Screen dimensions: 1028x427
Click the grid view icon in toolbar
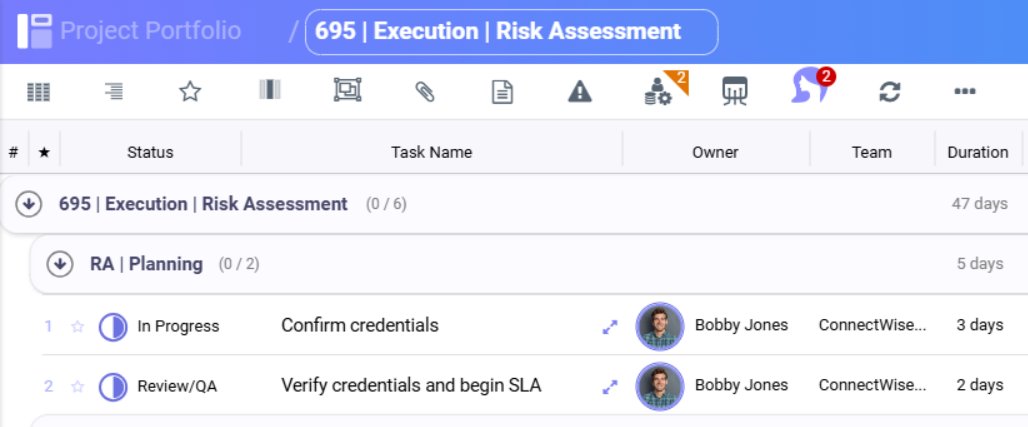pos(38,92)
